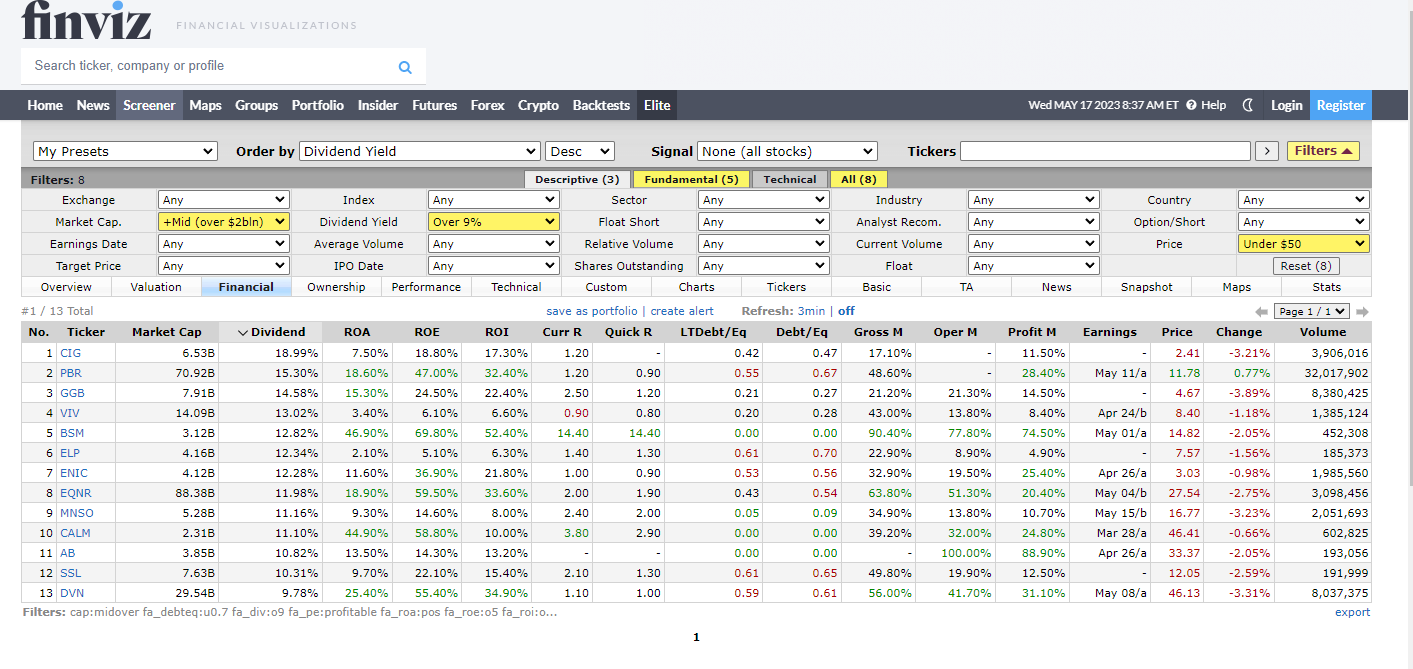
Task: Click the Tickers input field
Action: click(1105, 151)
